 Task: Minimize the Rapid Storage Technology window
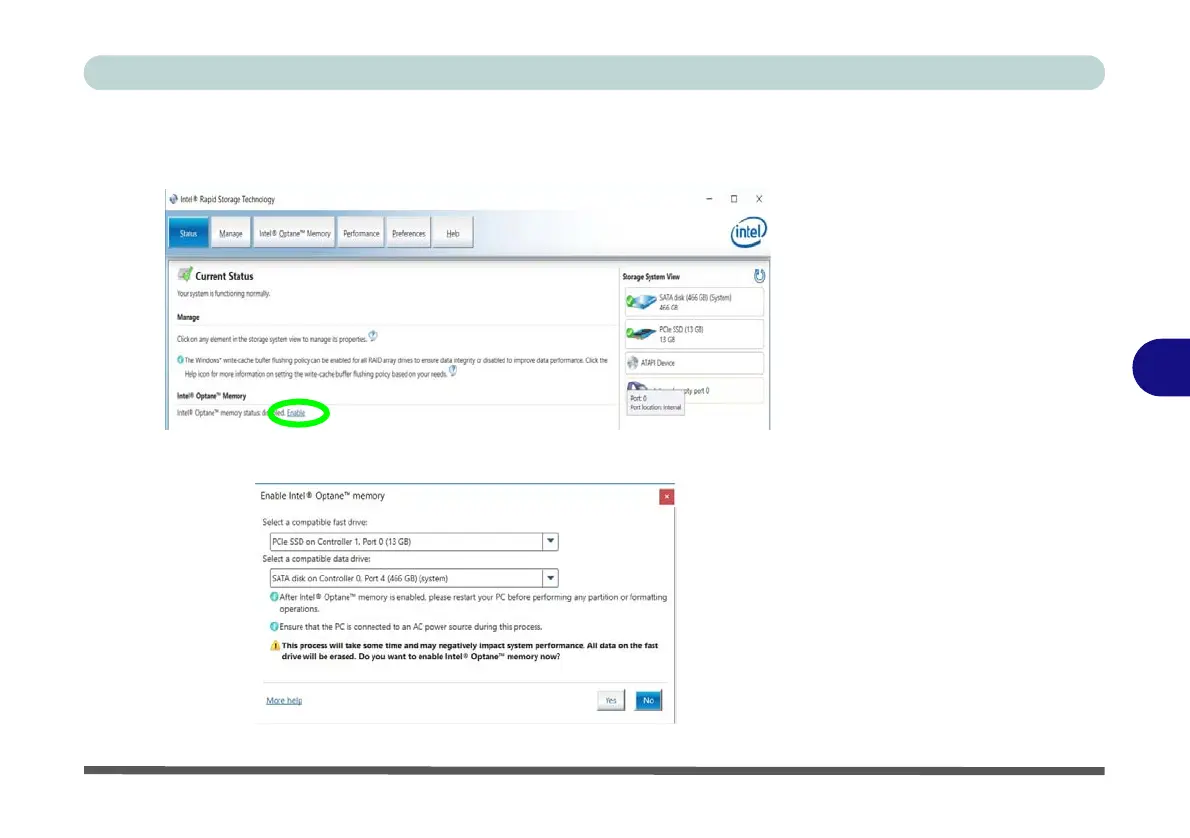tap(710, 199)
